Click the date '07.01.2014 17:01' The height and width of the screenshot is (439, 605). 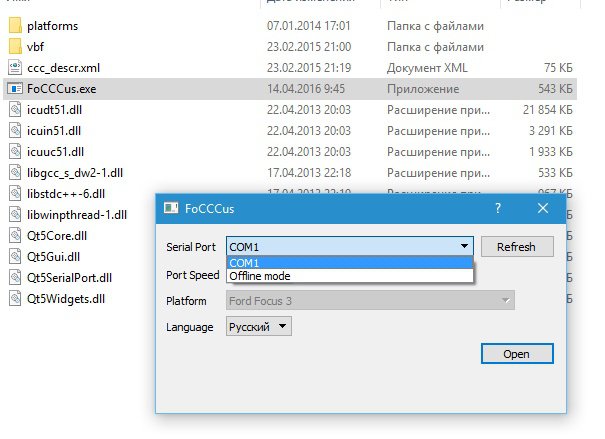(309, 26)
